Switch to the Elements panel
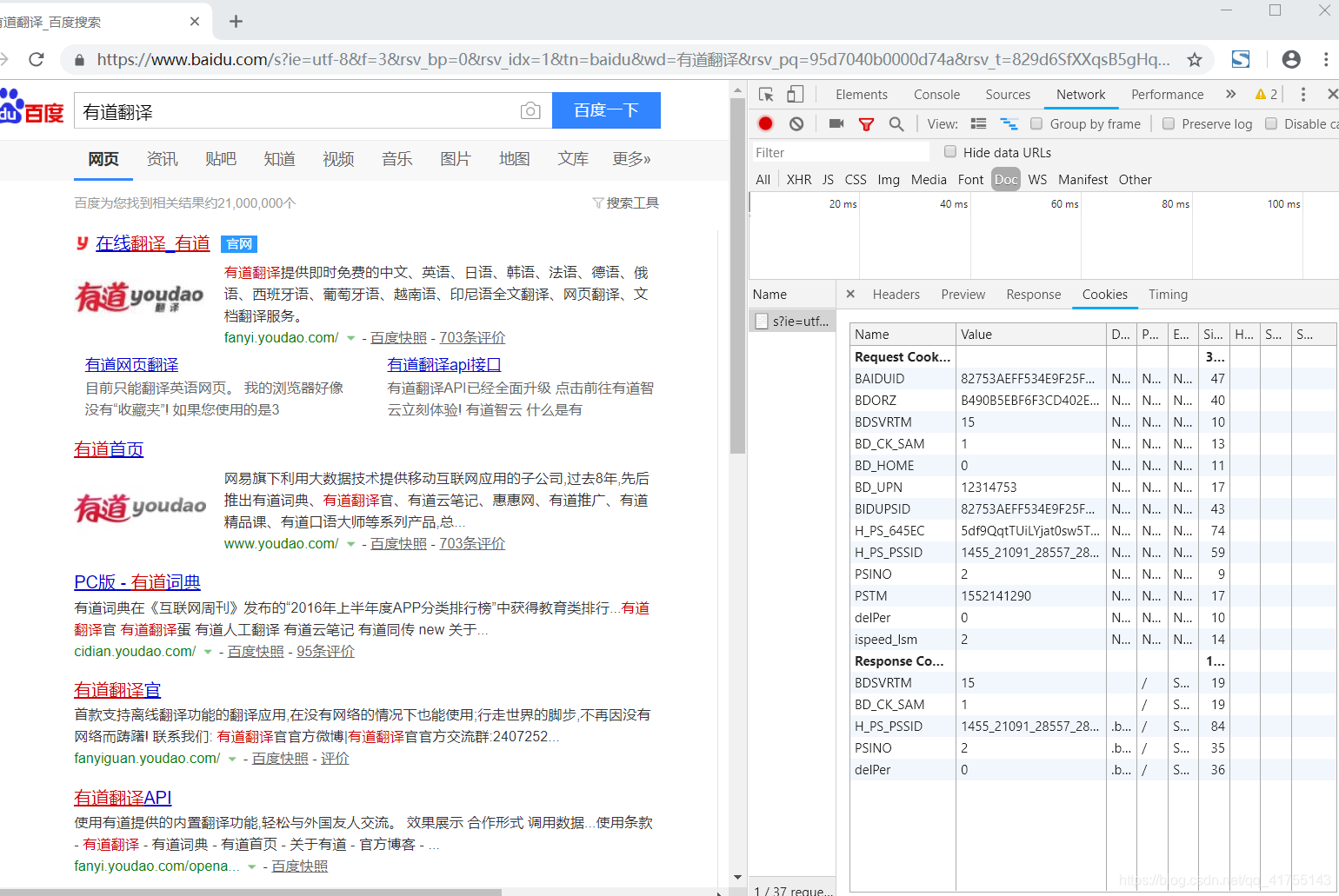Image resolution: width=1339 pixels, height=896 pixels. (861, 94)
